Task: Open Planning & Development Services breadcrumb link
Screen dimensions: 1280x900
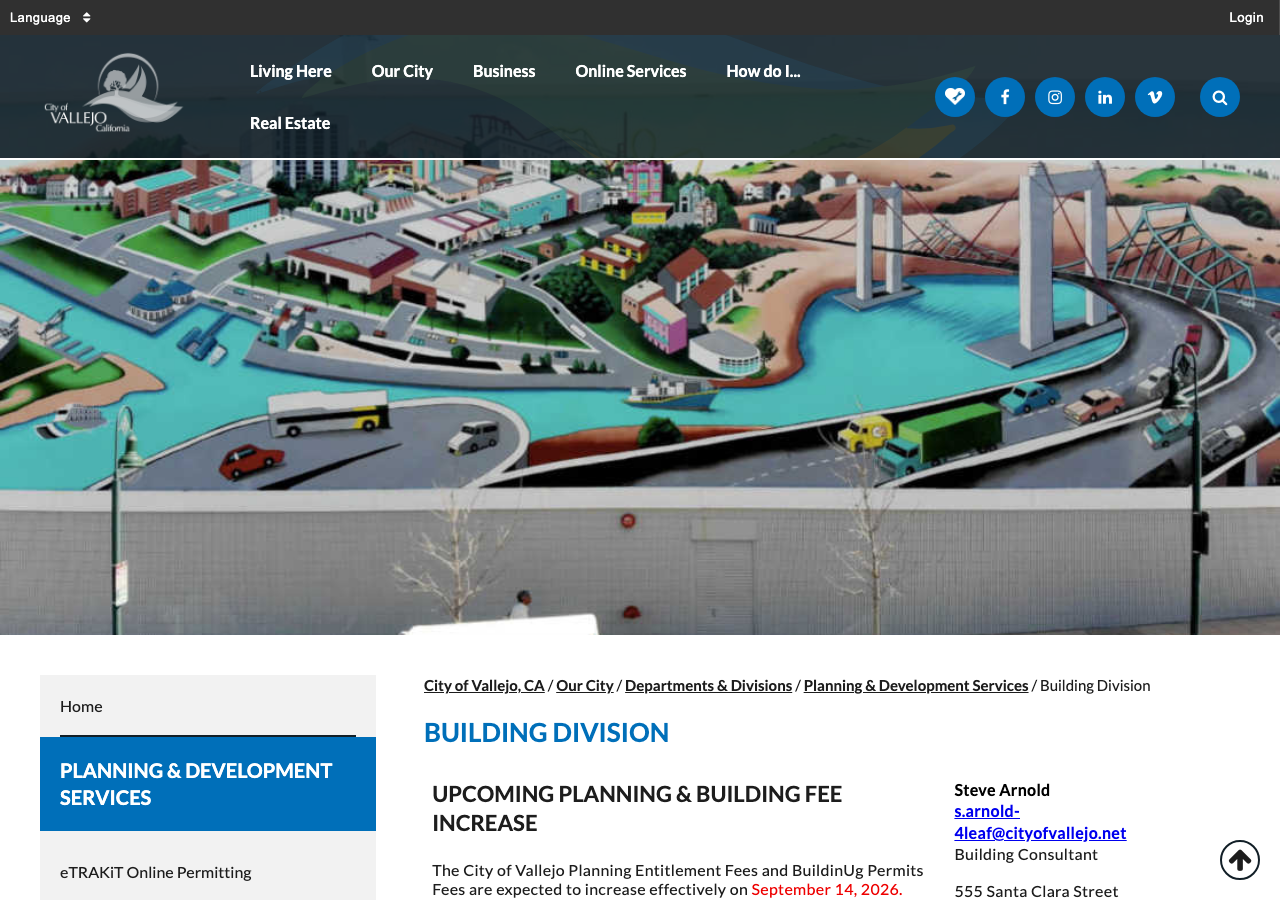Action: pyautogui.click(x=916, y=685)
